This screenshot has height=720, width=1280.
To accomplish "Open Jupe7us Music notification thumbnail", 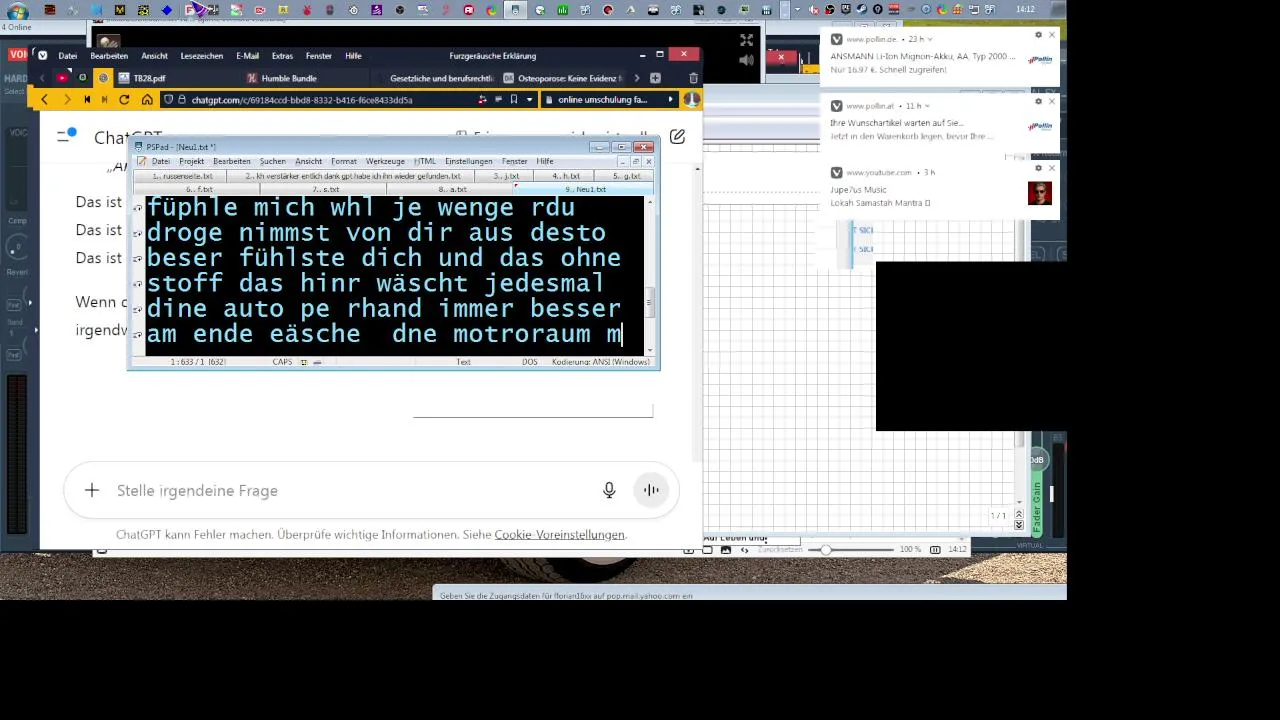I will click(1039, 193).
